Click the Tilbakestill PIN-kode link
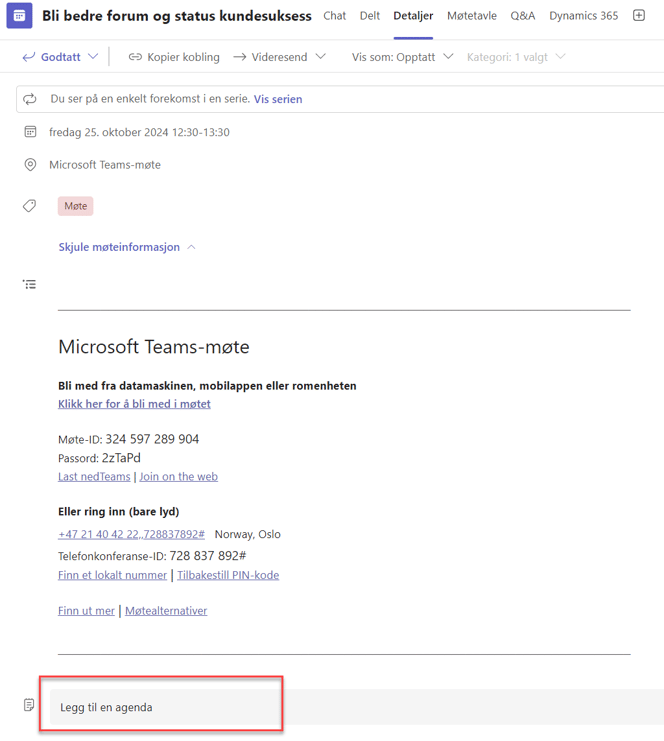Screen dimensions: 664x741 click(x=228, y=575)
